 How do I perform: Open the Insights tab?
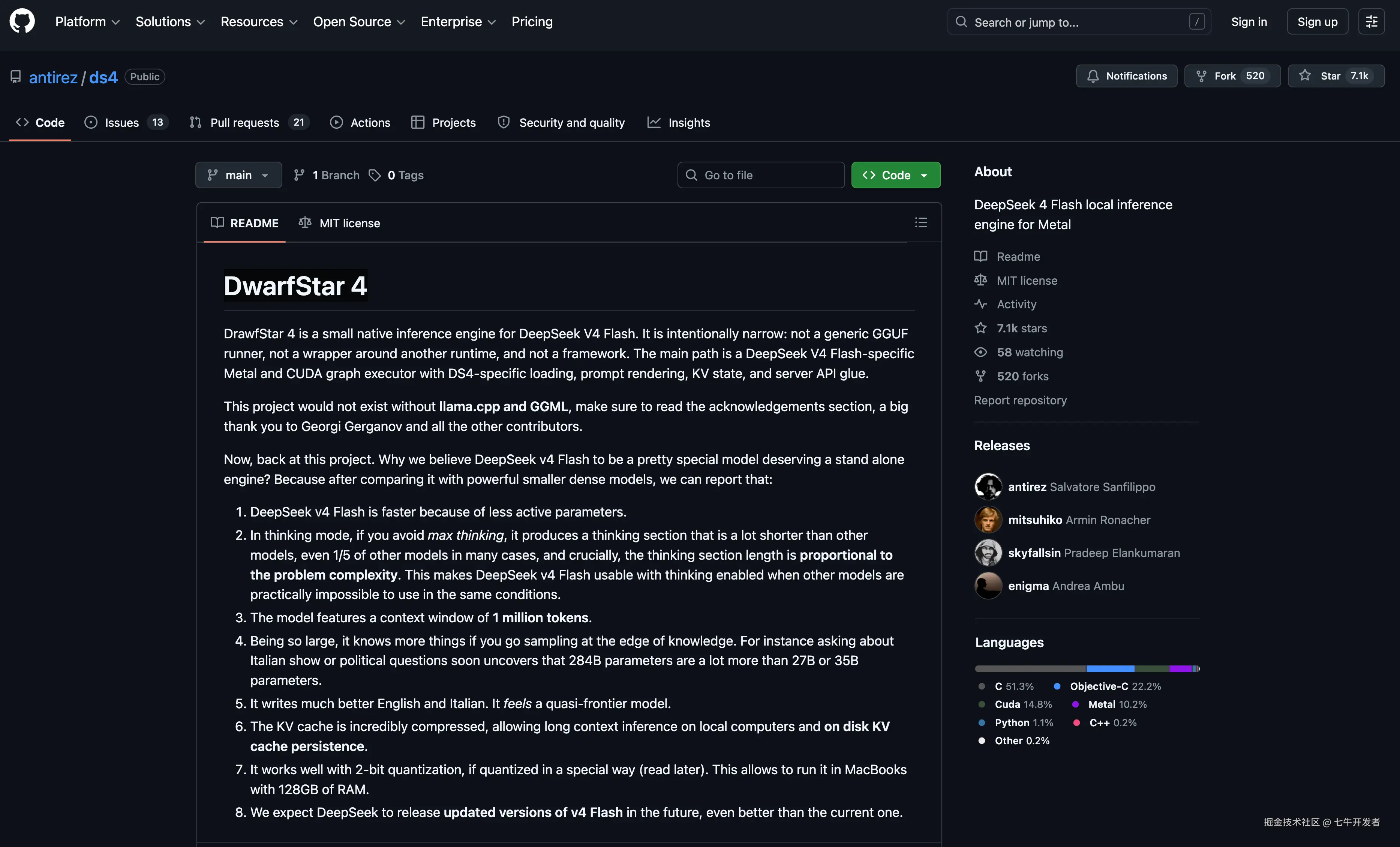[x=679, y=122]
